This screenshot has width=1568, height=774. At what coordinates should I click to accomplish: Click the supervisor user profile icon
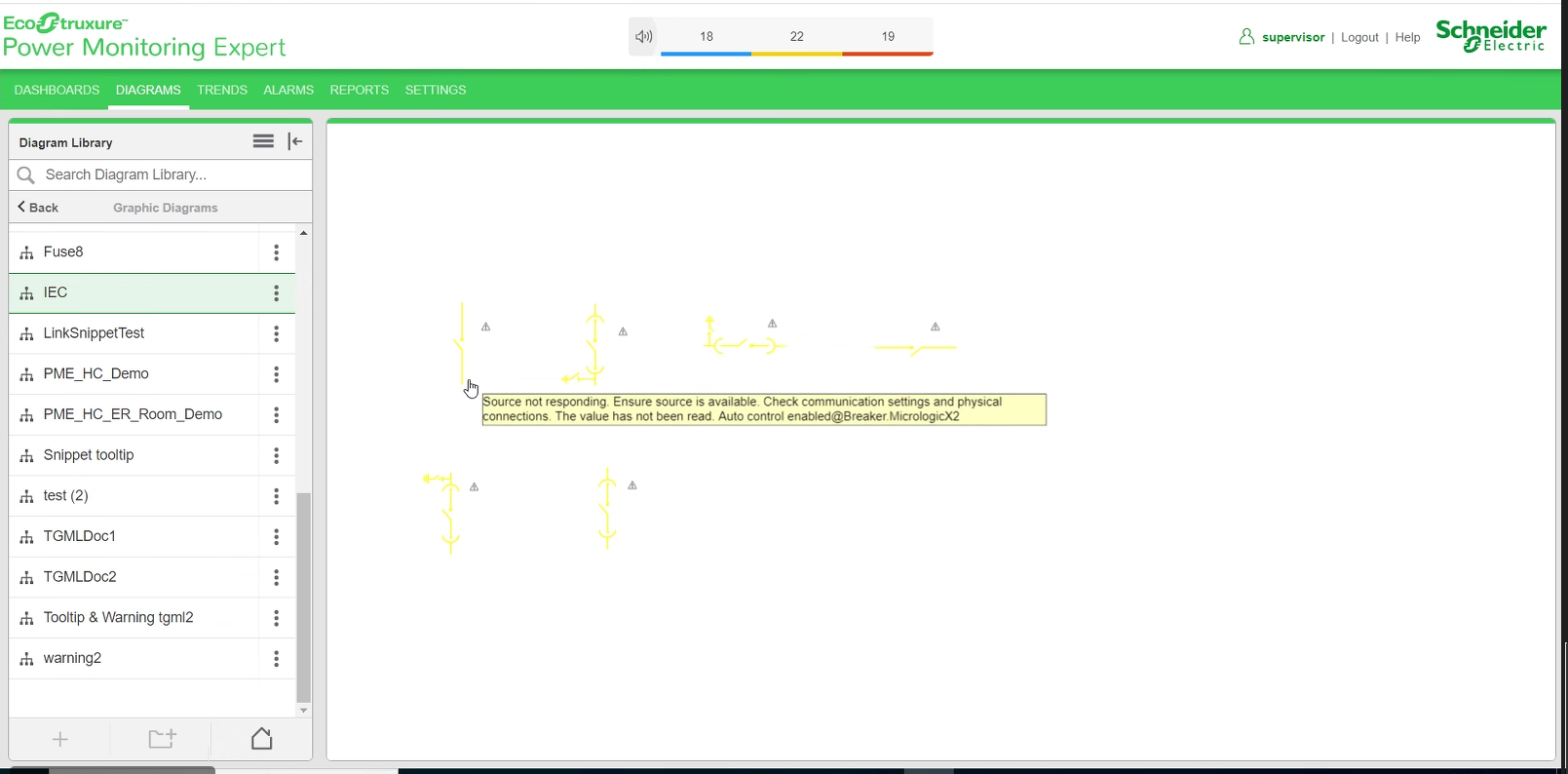click(1246, 37)
